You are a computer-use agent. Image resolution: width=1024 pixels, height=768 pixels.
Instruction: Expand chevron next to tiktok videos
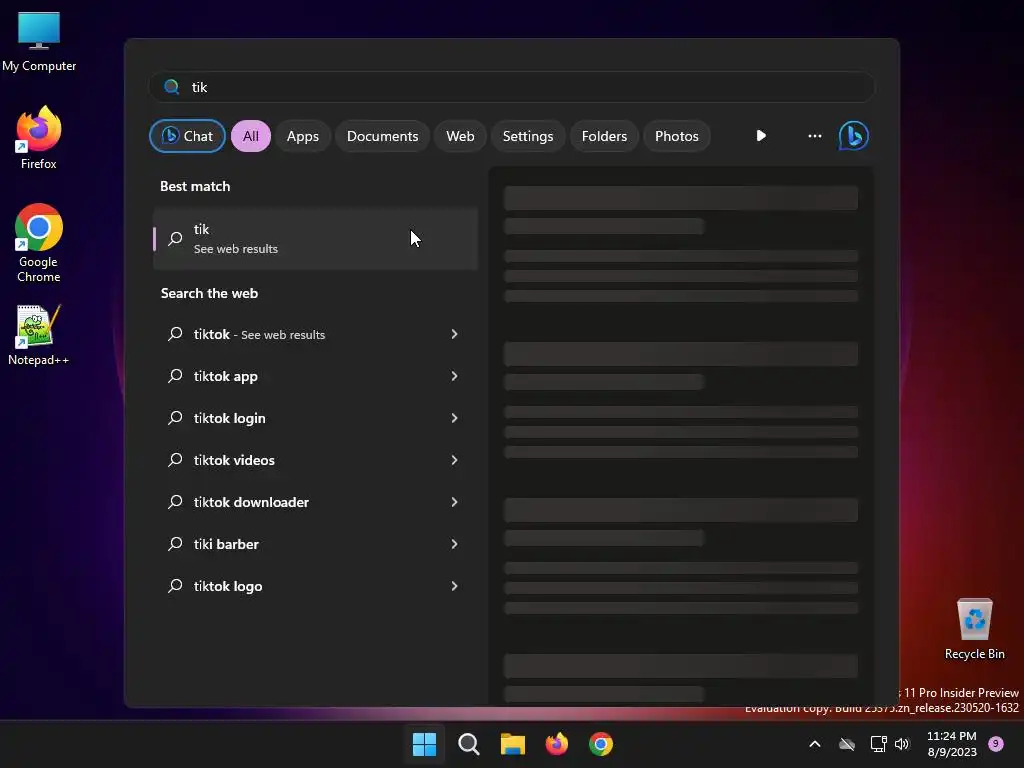[455, 460]
